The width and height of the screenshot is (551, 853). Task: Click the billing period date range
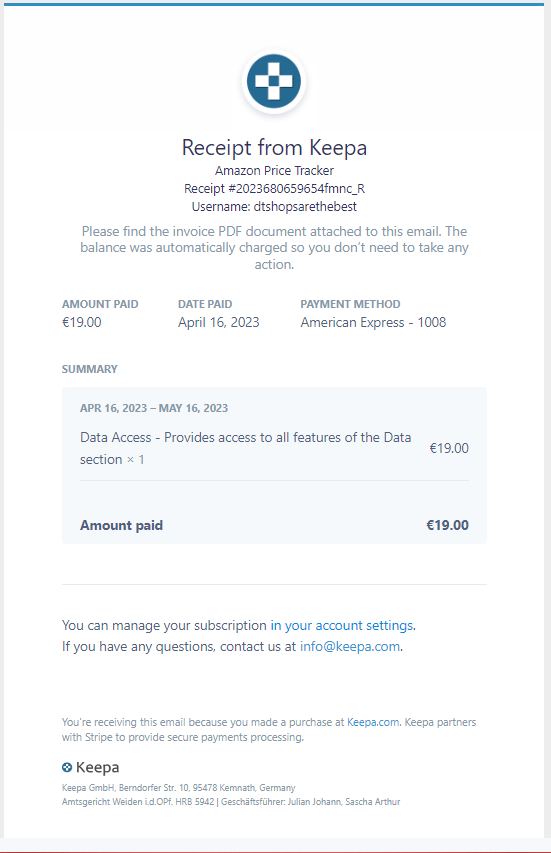154,408
